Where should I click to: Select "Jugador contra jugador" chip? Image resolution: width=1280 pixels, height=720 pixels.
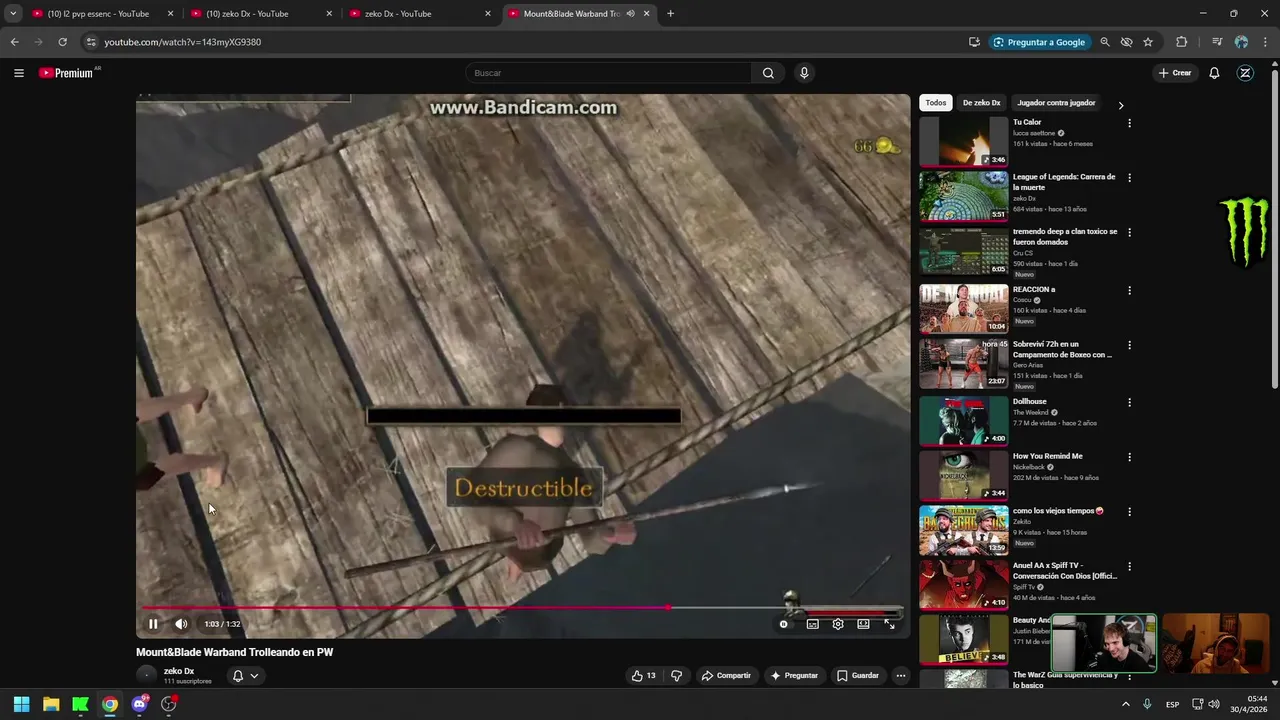point(1056,103)
